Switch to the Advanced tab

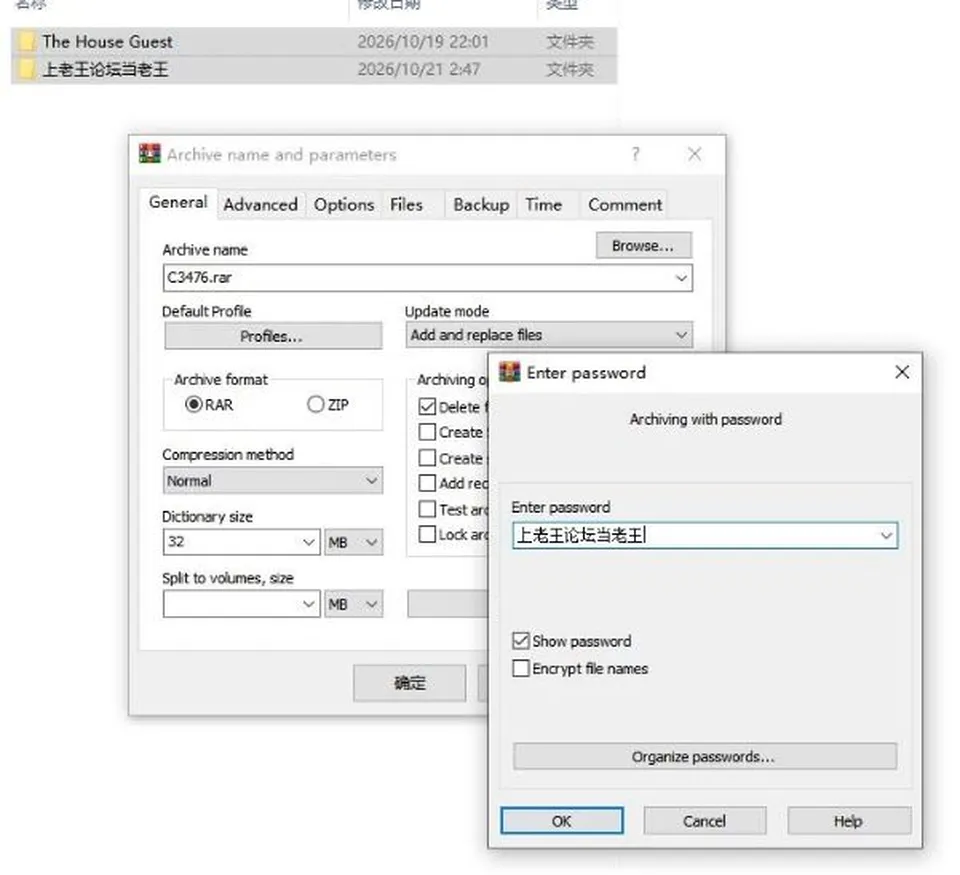[260, 204]
